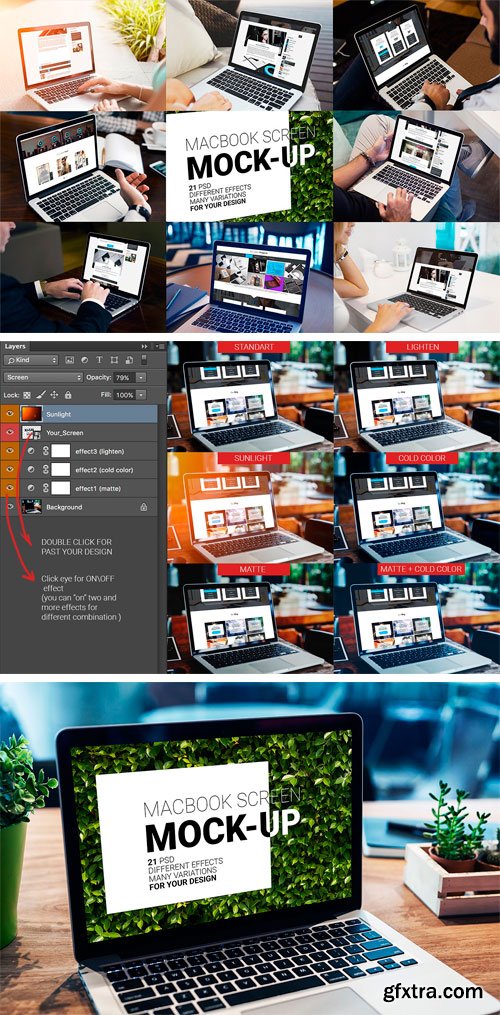The height and width of the screenshot is (1015, 500).
Task: Click the effect3 (lighten) mask link icon
Action: pyautogui.click(x=45, y=451)
